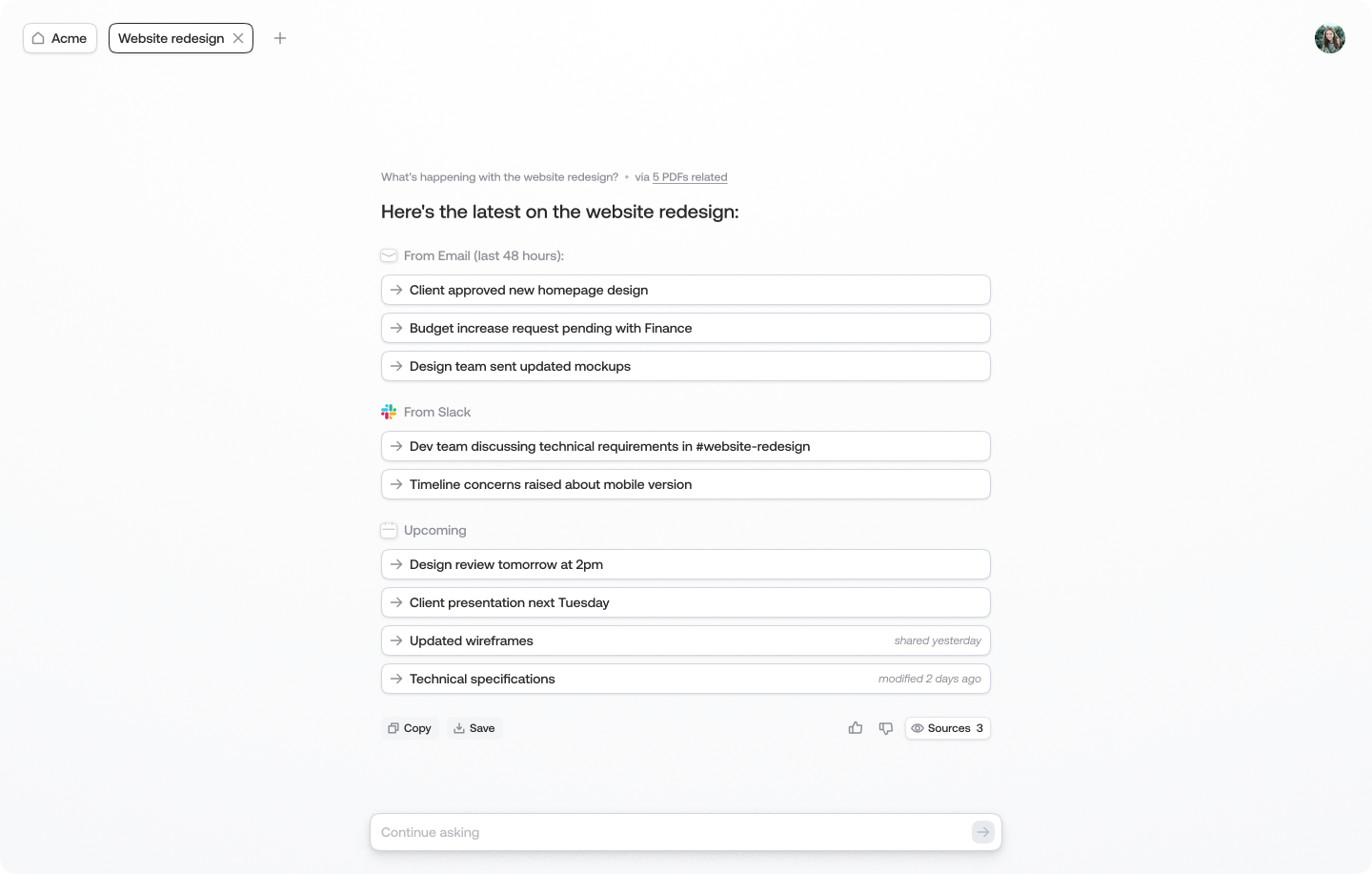1372x874 pixels.
Task: Click the Upcoming calendar icon
Action: point(389,530)
